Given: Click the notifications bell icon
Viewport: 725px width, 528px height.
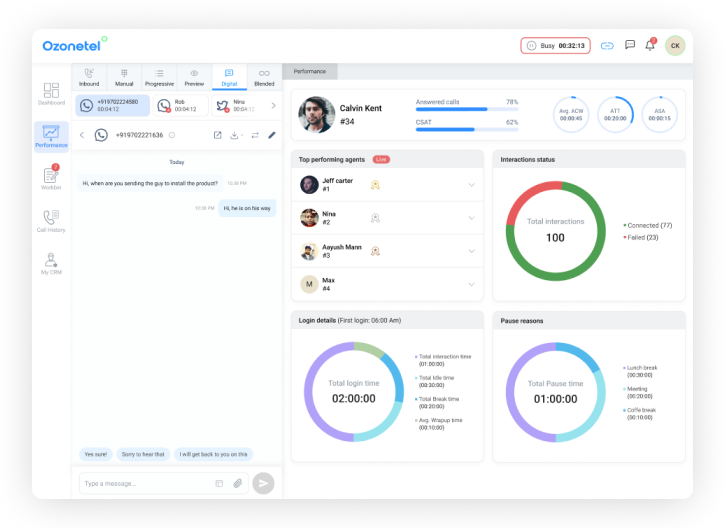Looking at the screenshot, I should pyautogui.click(x=650, y=45).
